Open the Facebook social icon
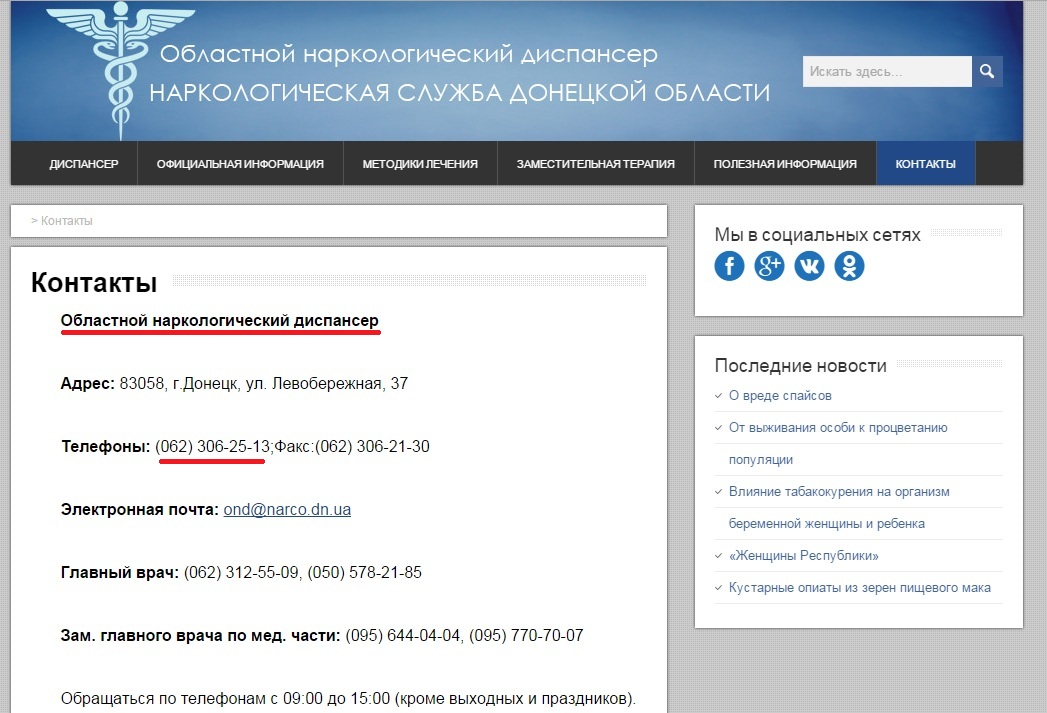 point(729,266)
